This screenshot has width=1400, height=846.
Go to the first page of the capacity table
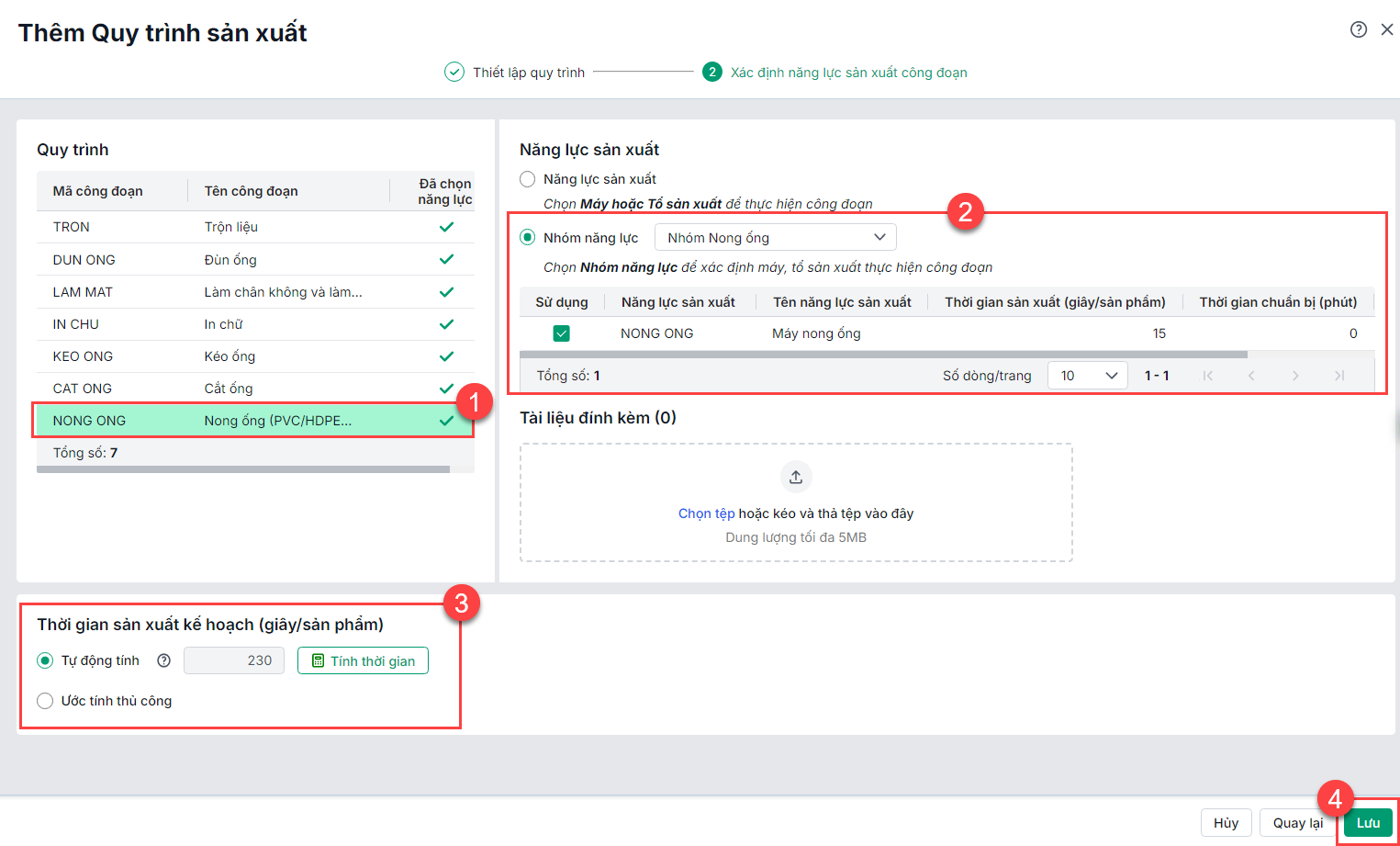point(1208,376)
